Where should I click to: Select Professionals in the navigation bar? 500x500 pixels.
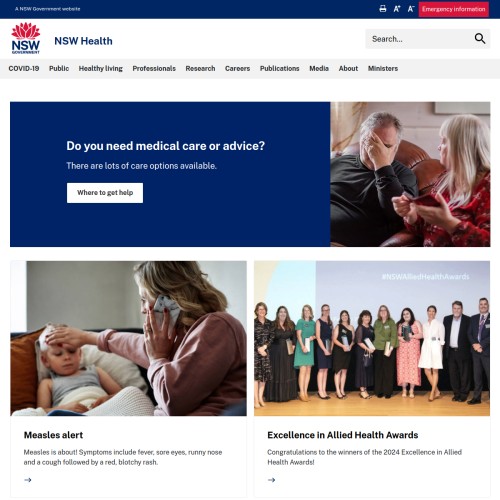click(154, 68)
